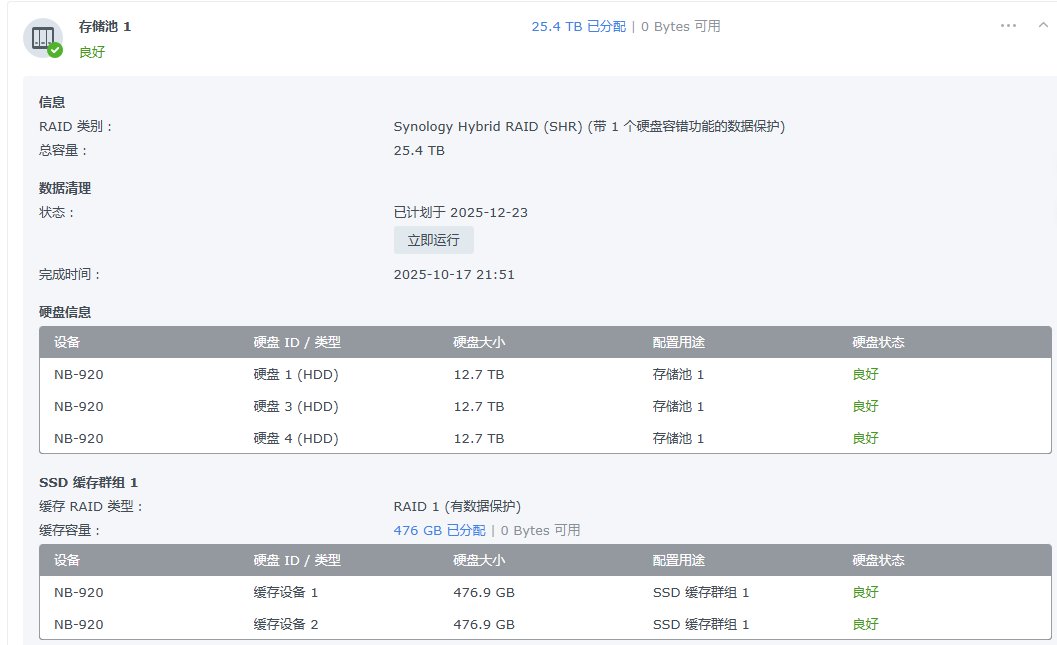The height and width of the screenshot is (645, 1057).
Task: Click 良好 status of 硬盘 3
Action: pyautogui.click(x=864, y=406)
